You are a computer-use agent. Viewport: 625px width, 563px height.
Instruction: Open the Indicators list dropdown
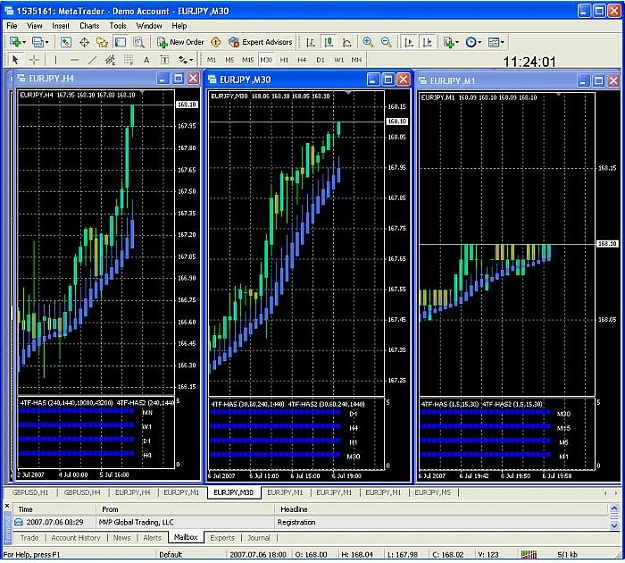click(451, 42)
